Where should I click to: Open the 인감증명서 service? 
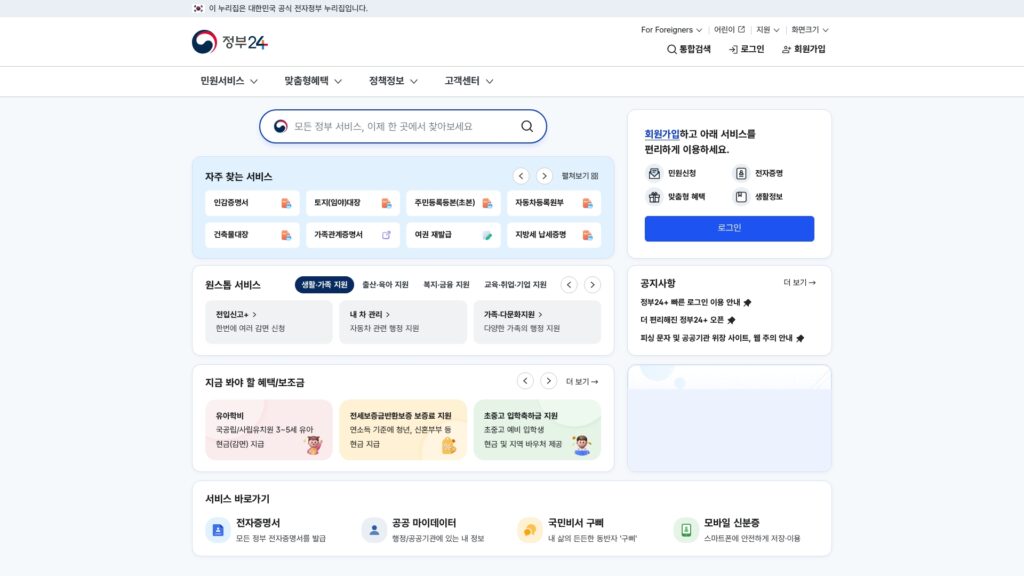point(252,203)
